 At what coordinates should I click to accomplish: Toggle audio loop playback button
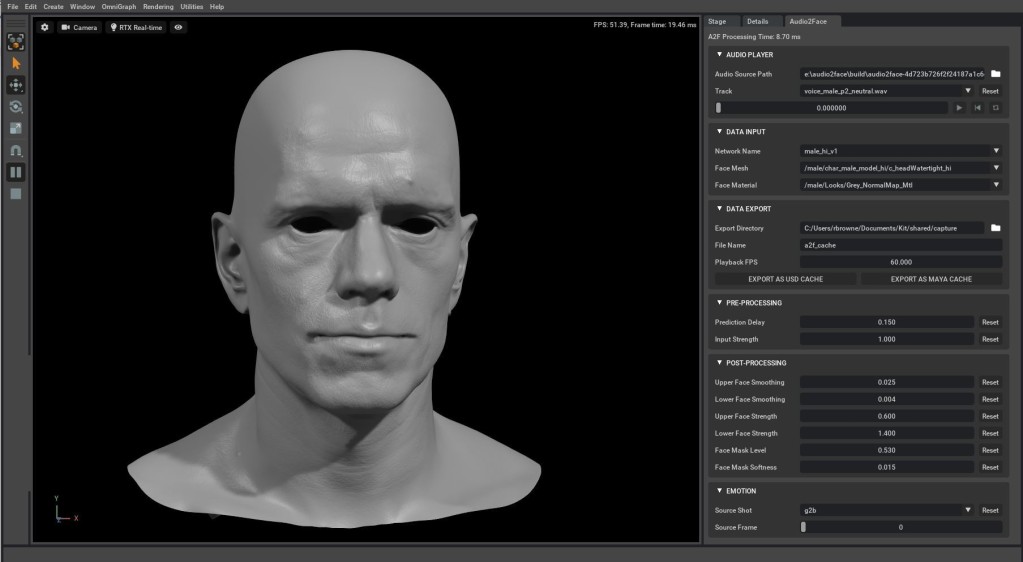pyautogui.click(x=995, y=108)
